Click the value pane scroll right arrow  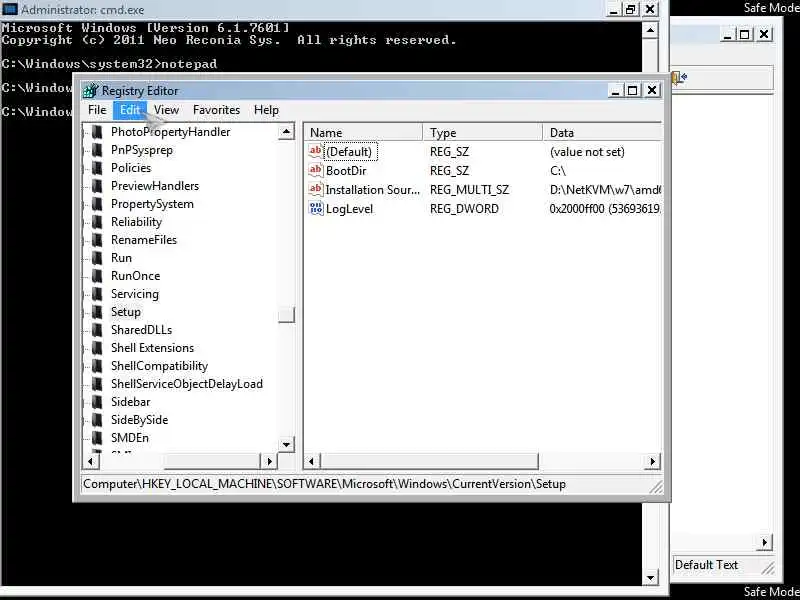(652, 461)
